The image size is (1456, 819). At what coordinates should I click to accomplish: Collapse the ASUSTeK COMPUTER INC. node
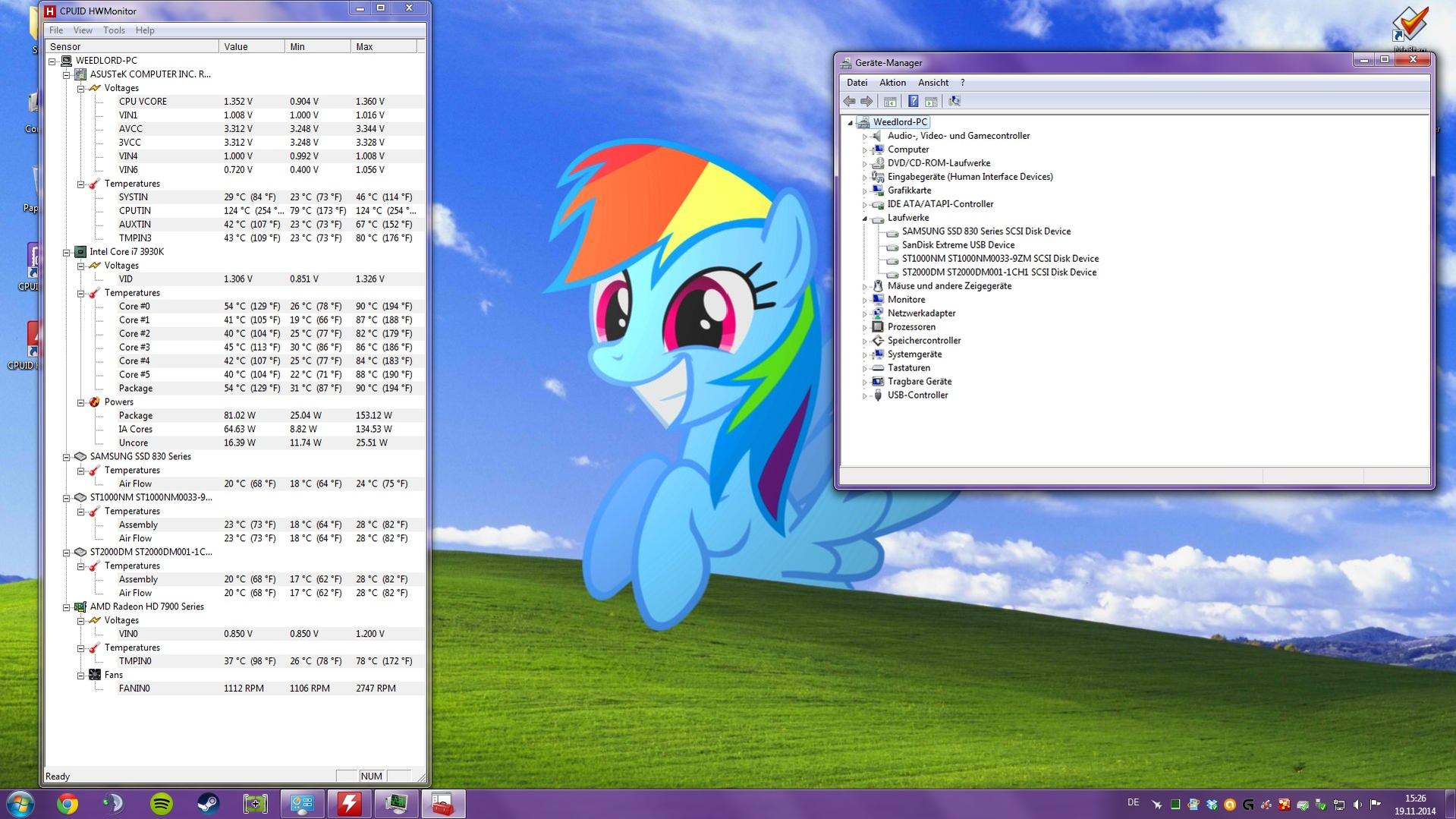click(x=67, y=74)
